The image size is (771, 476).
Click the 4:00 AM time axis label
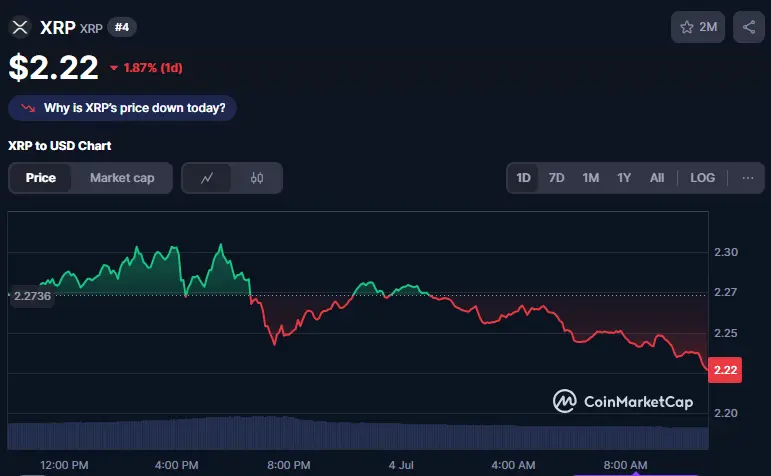tap(513, 465)
